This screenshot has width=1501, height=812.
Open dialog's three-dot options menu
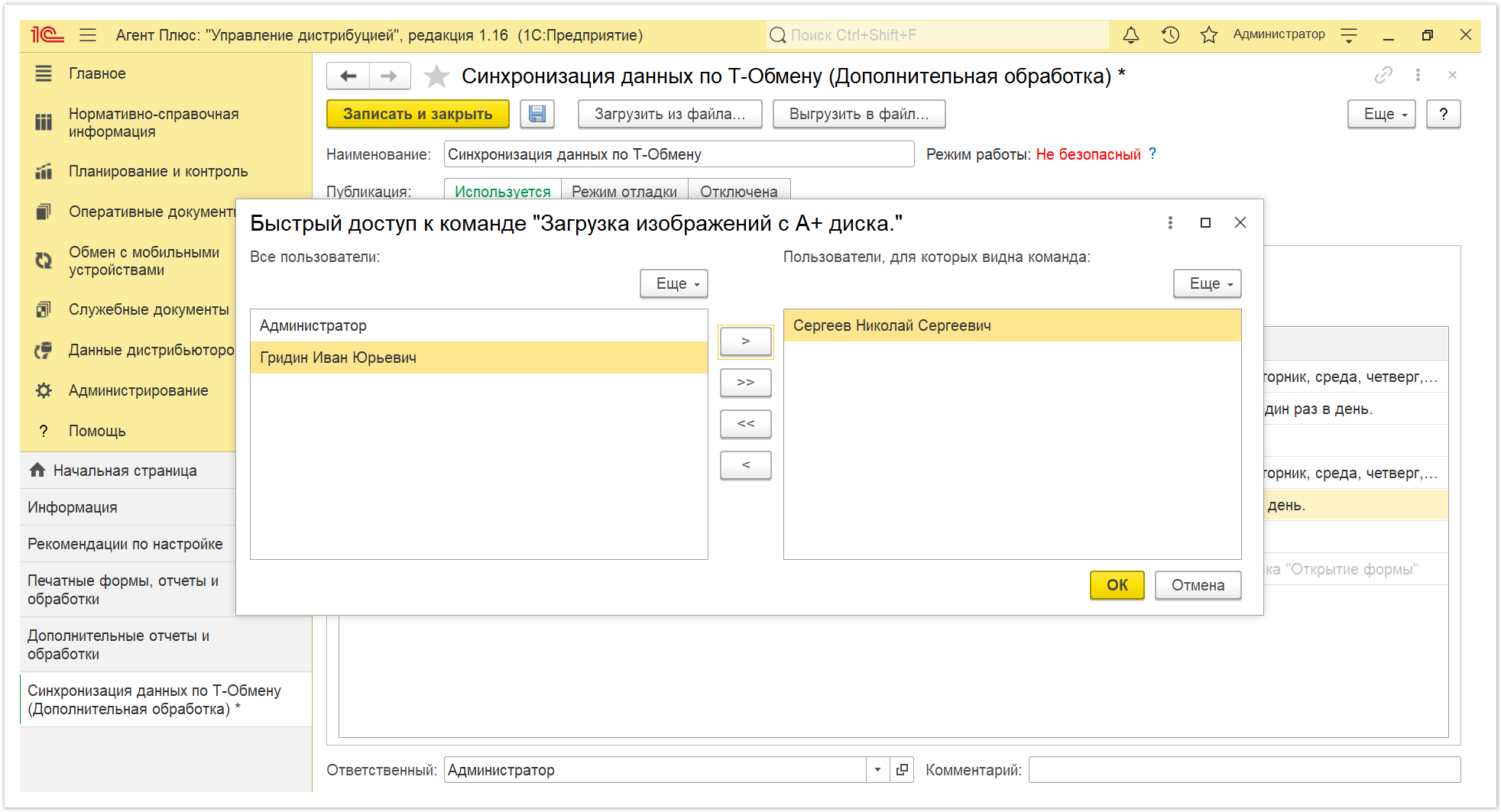coord(1170,222)
